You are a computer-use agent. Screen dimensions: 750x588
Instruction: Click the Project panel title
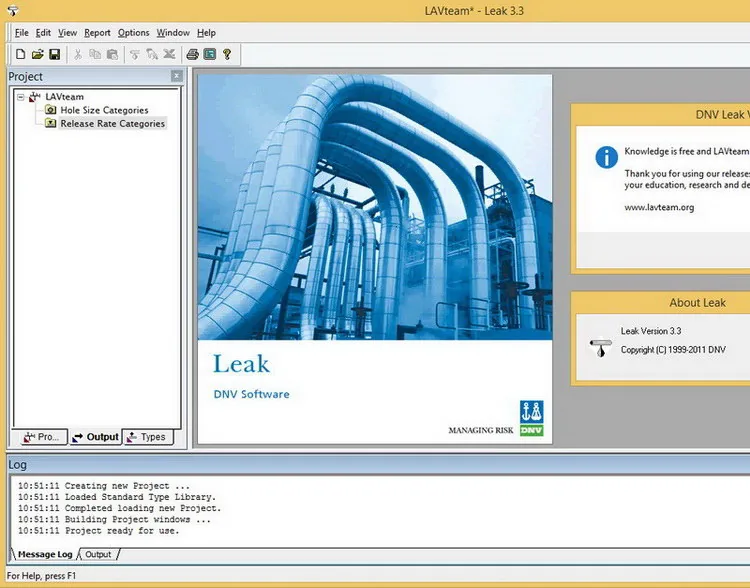(x=25, y=77)
